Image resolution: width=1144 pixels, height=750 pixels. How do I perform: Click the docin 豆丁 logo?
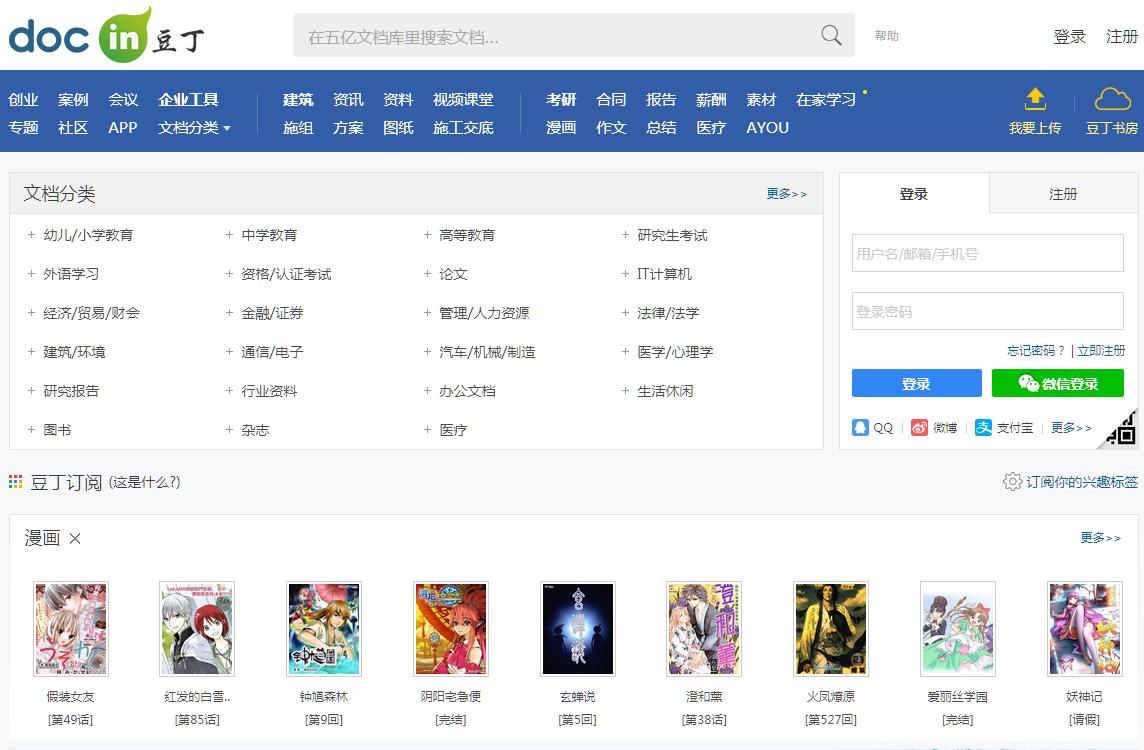pyautogui.click(x=106, y=36)
